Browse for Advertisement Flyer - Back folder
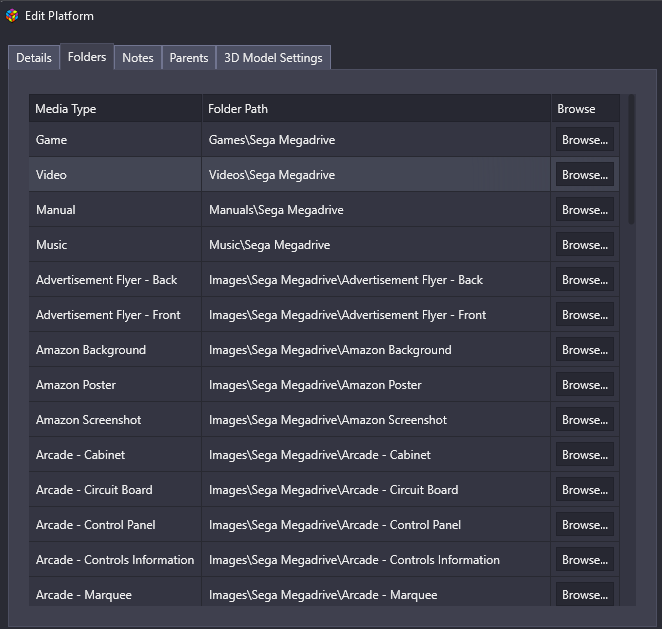The width and height of the screenshot is (662, 629). tap(585, 279)
